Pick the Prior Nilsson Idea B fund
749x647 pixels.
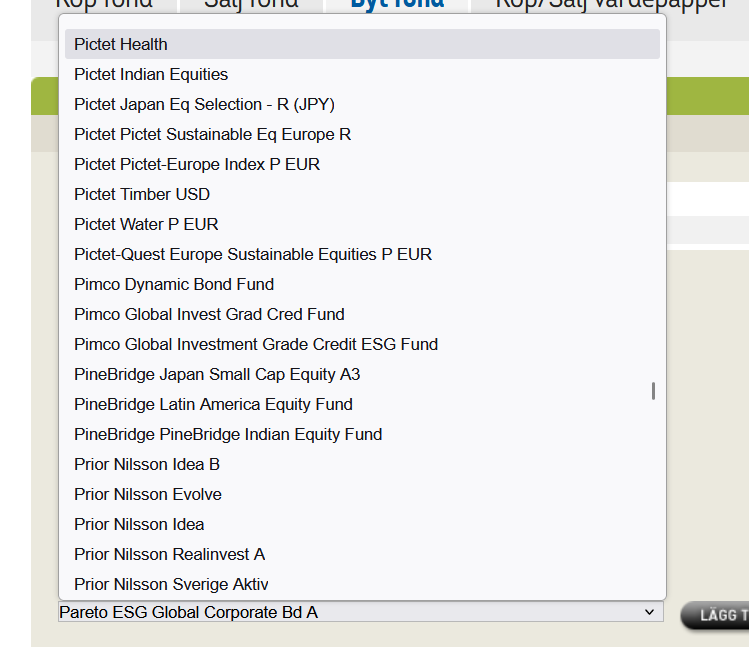point(147,464)
